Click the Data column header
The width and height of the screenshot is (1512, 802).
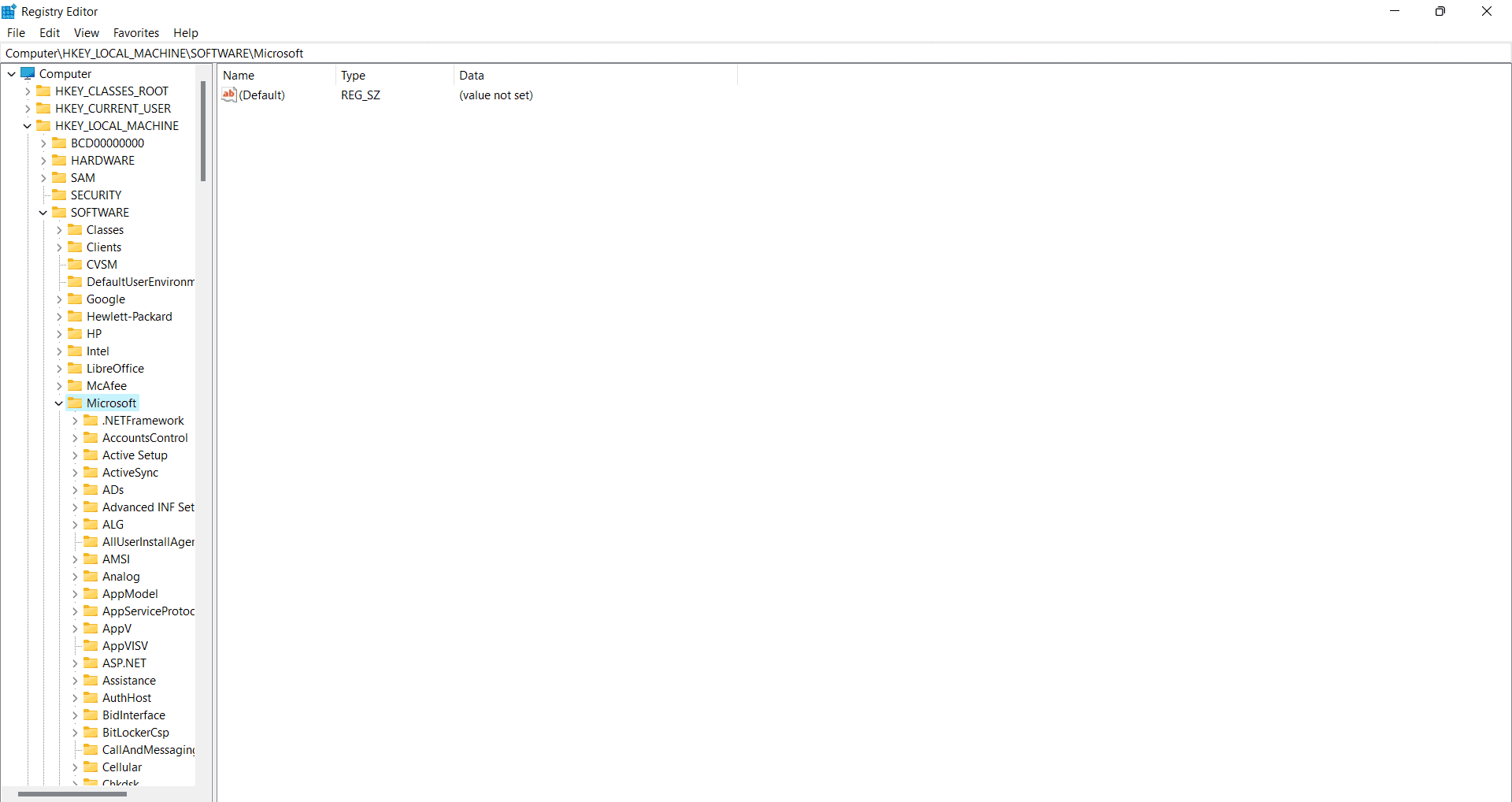[x=595, y=76]
